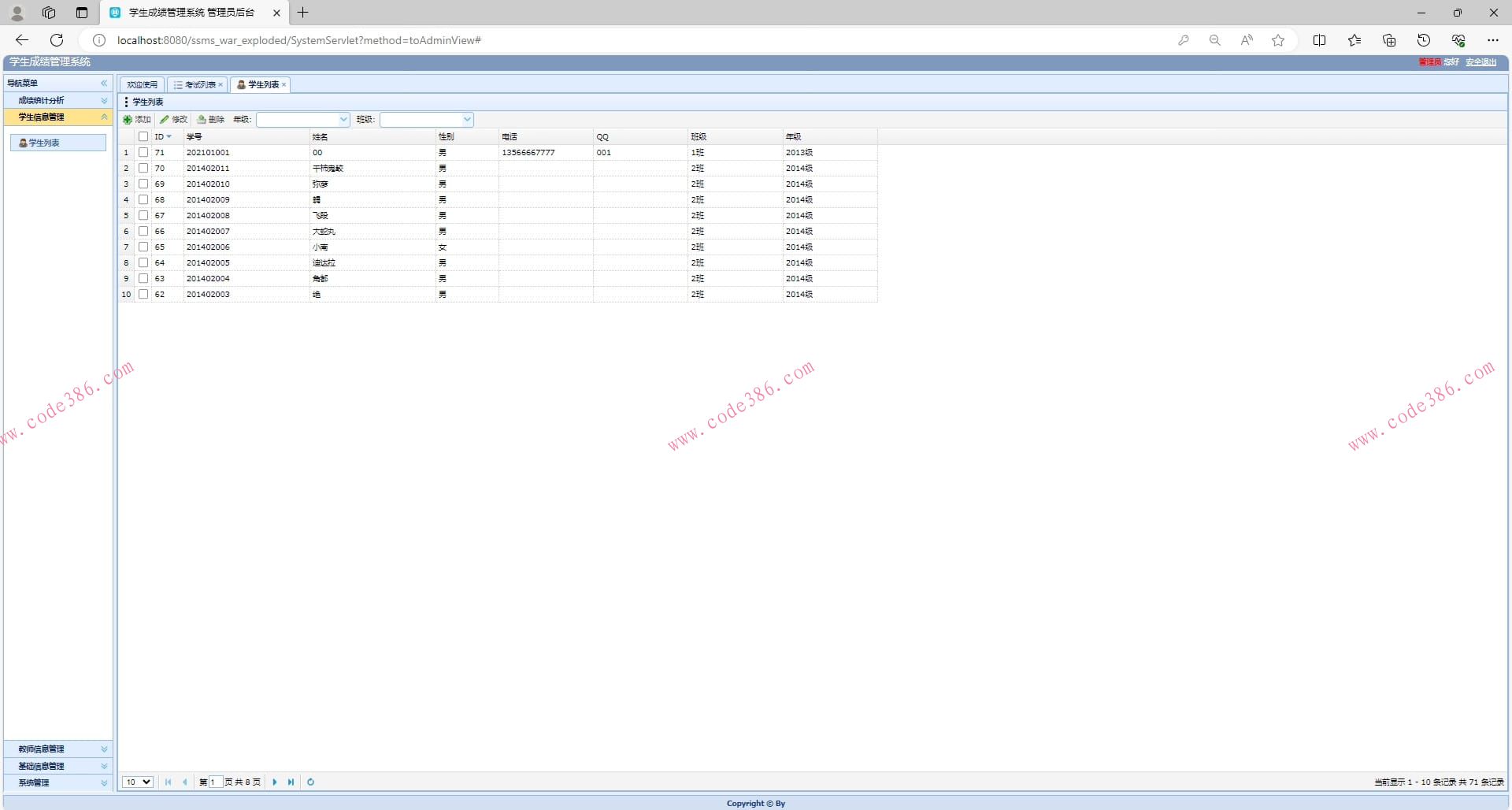The height and width of the screenshot is (810, 1512).
Task: Click the 姓名 column header
Action: pos(372,137)
